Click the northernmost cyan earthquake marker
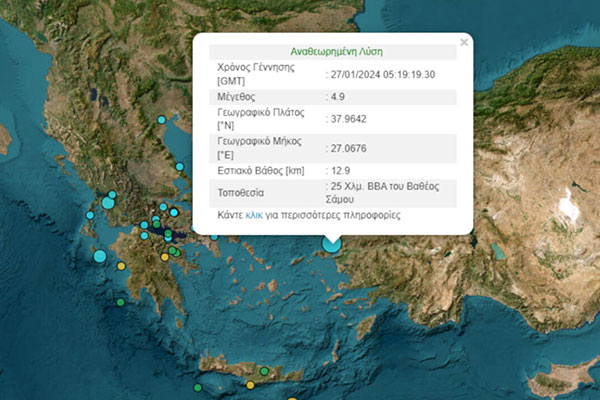Screen dimensions: 600x400 tap(161, 121)
